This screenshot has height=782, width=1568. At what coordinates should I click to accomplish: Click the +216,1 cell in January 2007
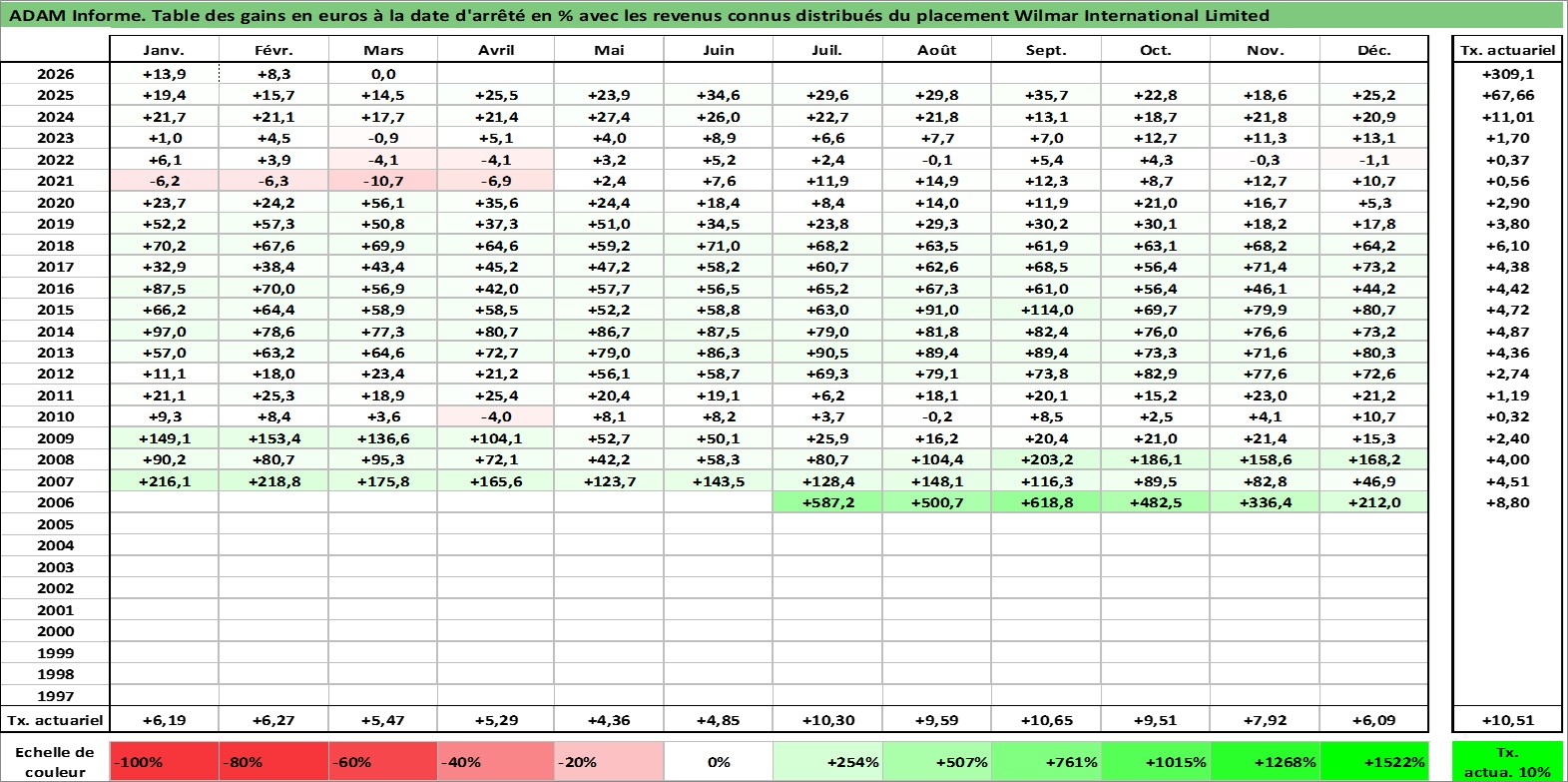pyautogui.click(x=165, y=481)
